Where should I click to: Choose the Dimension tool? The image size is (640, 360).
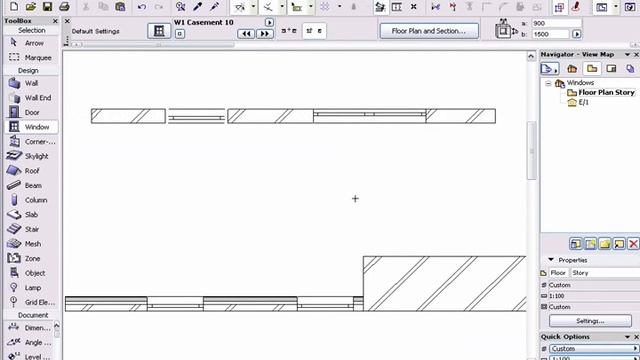click(29, 328)
